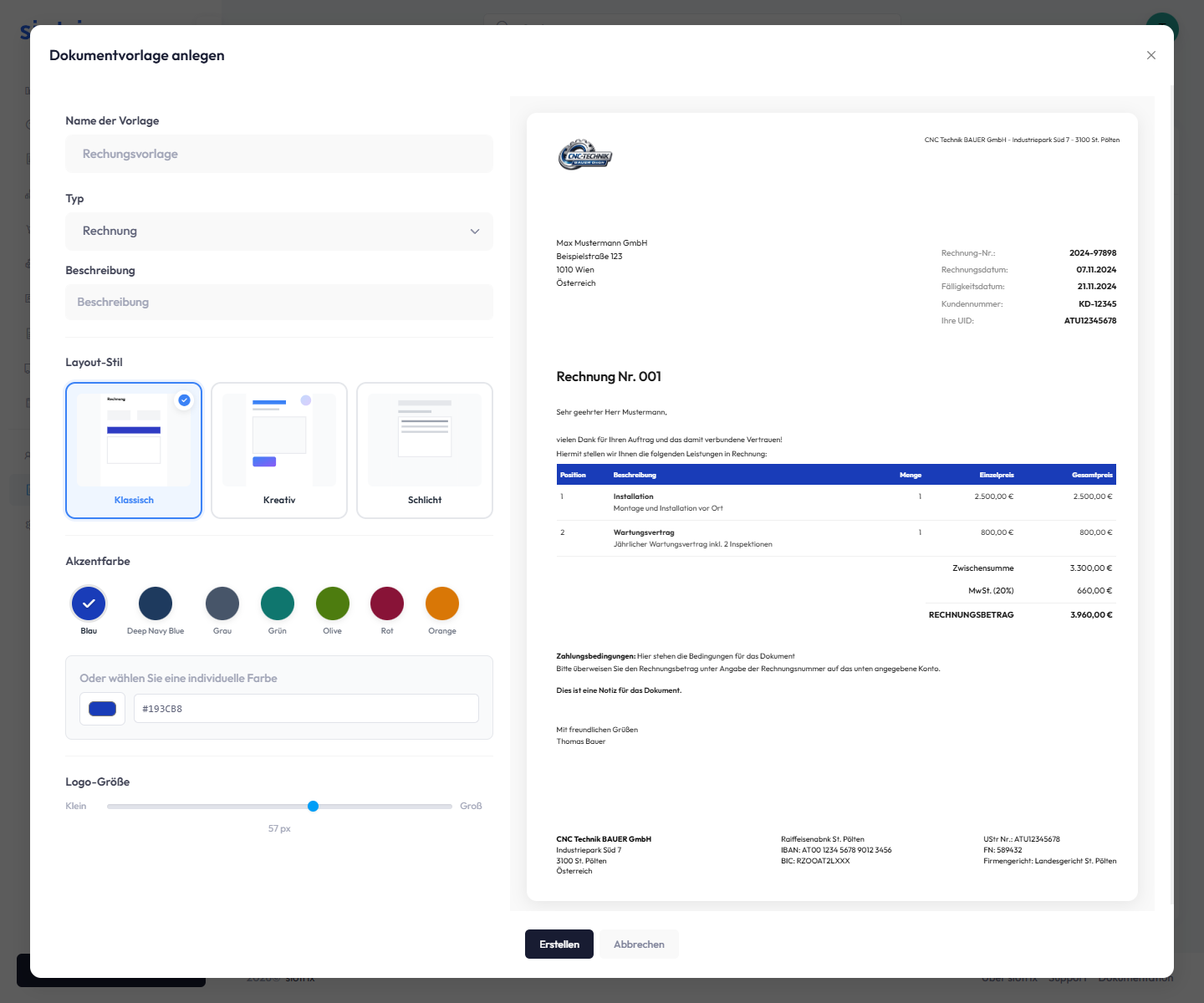
Task: Click the Name der Vorlage input field
Action: (279, 154)
